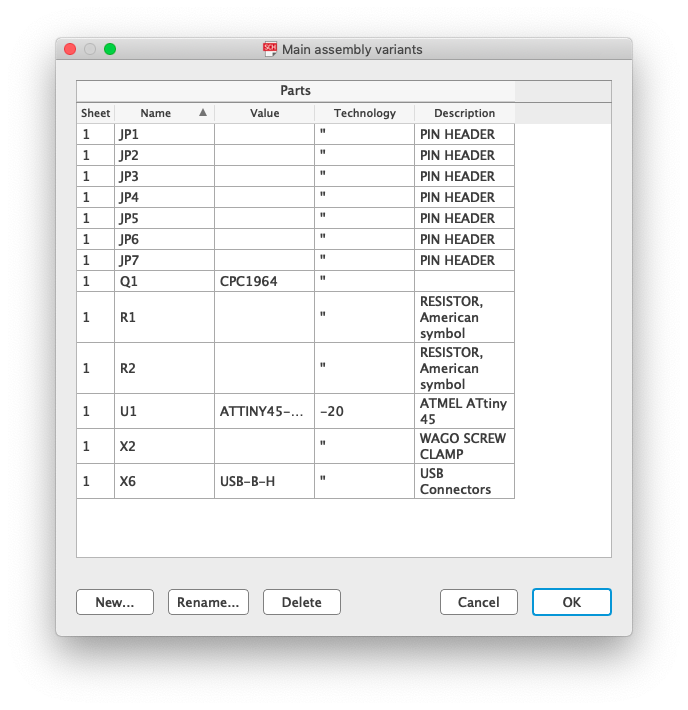Screen dimensions: 688x710
Task: Click the Value column header
Action: (265, 113)
